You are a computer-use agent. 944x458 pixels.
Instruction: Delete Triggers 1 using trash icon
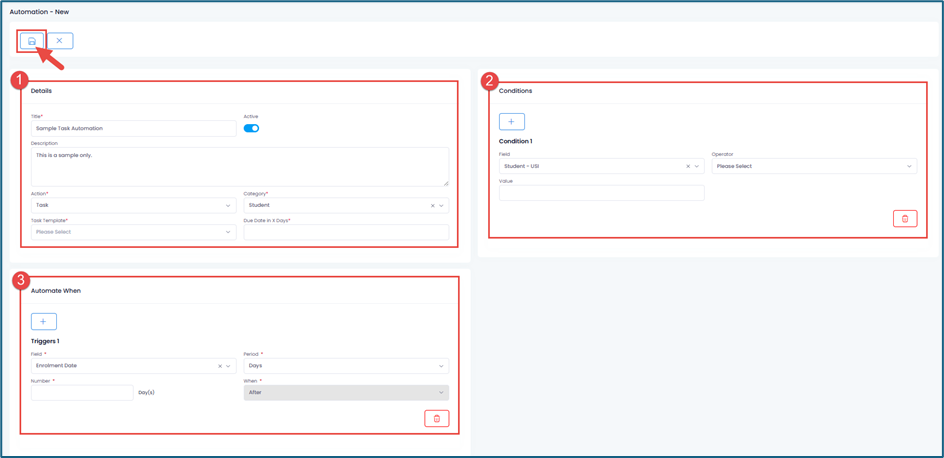pos(436,419)
